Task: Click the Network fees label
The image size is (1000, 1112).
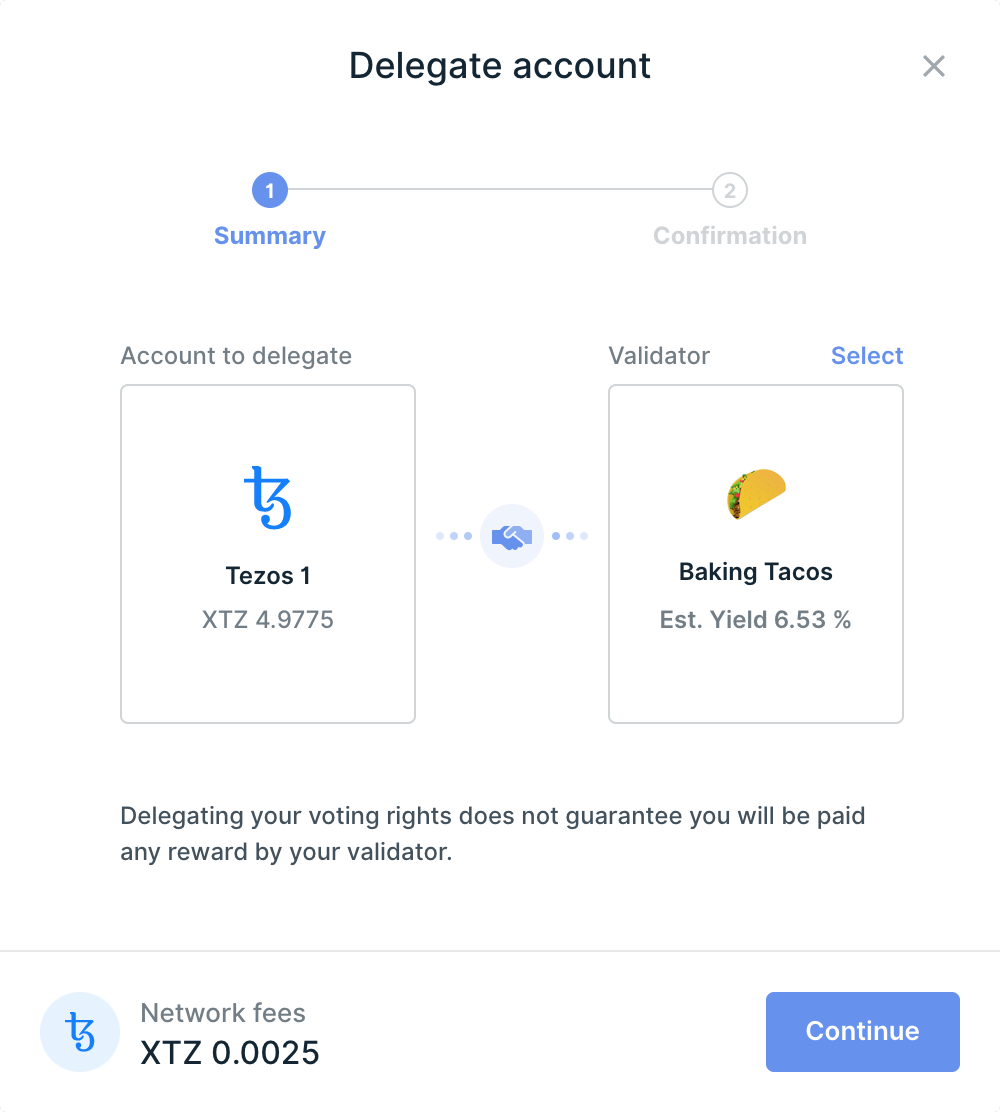Action: tap(223, 1013)
